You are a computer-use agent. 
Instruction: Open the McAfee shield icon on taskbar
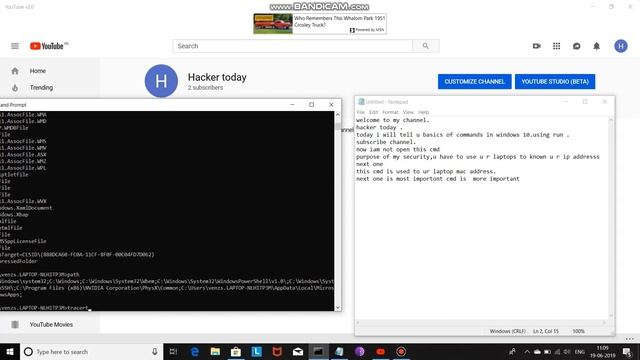277,351
